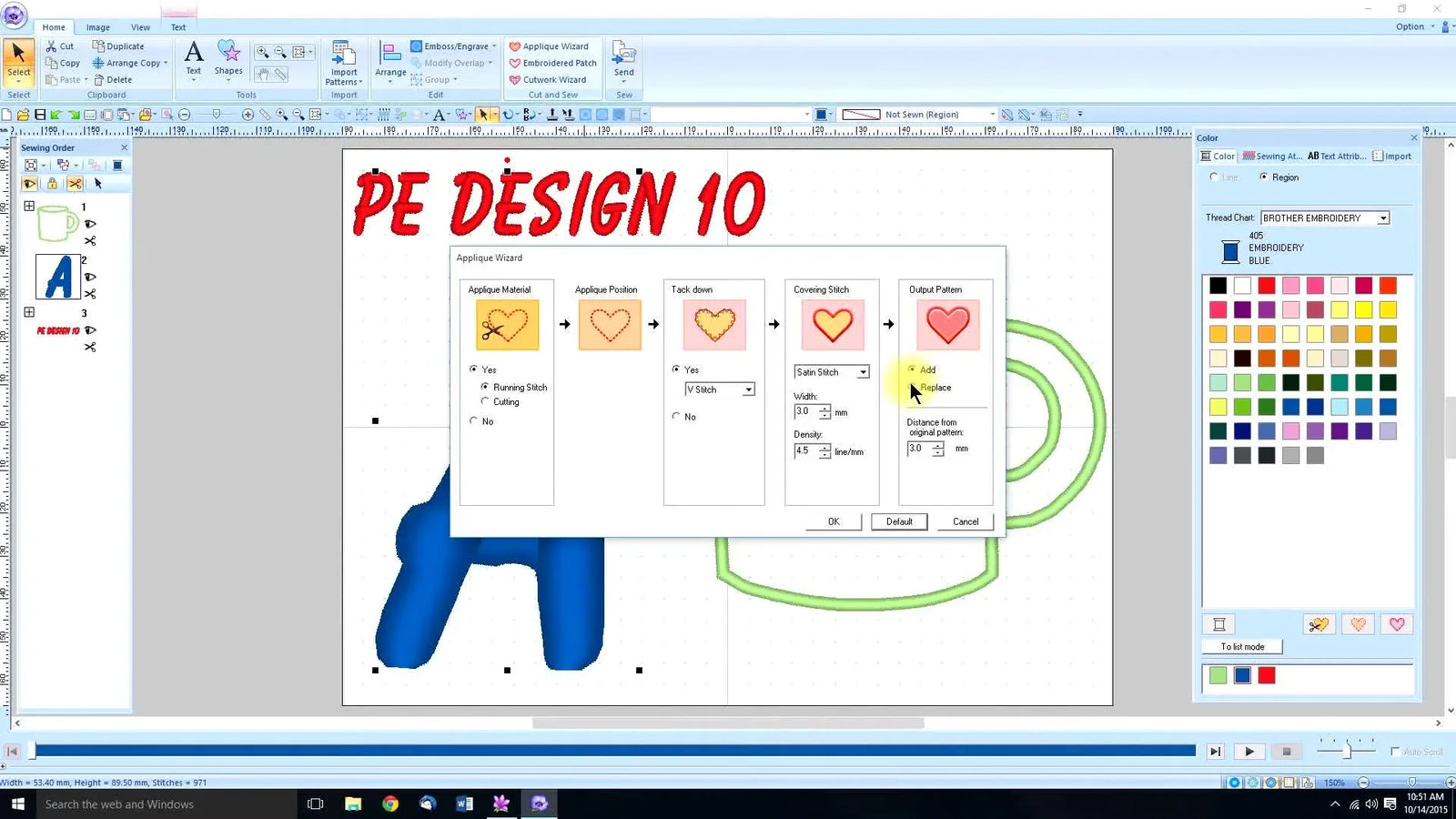
Task: Open Chrome from taskbar
Action: pos(390,804)
